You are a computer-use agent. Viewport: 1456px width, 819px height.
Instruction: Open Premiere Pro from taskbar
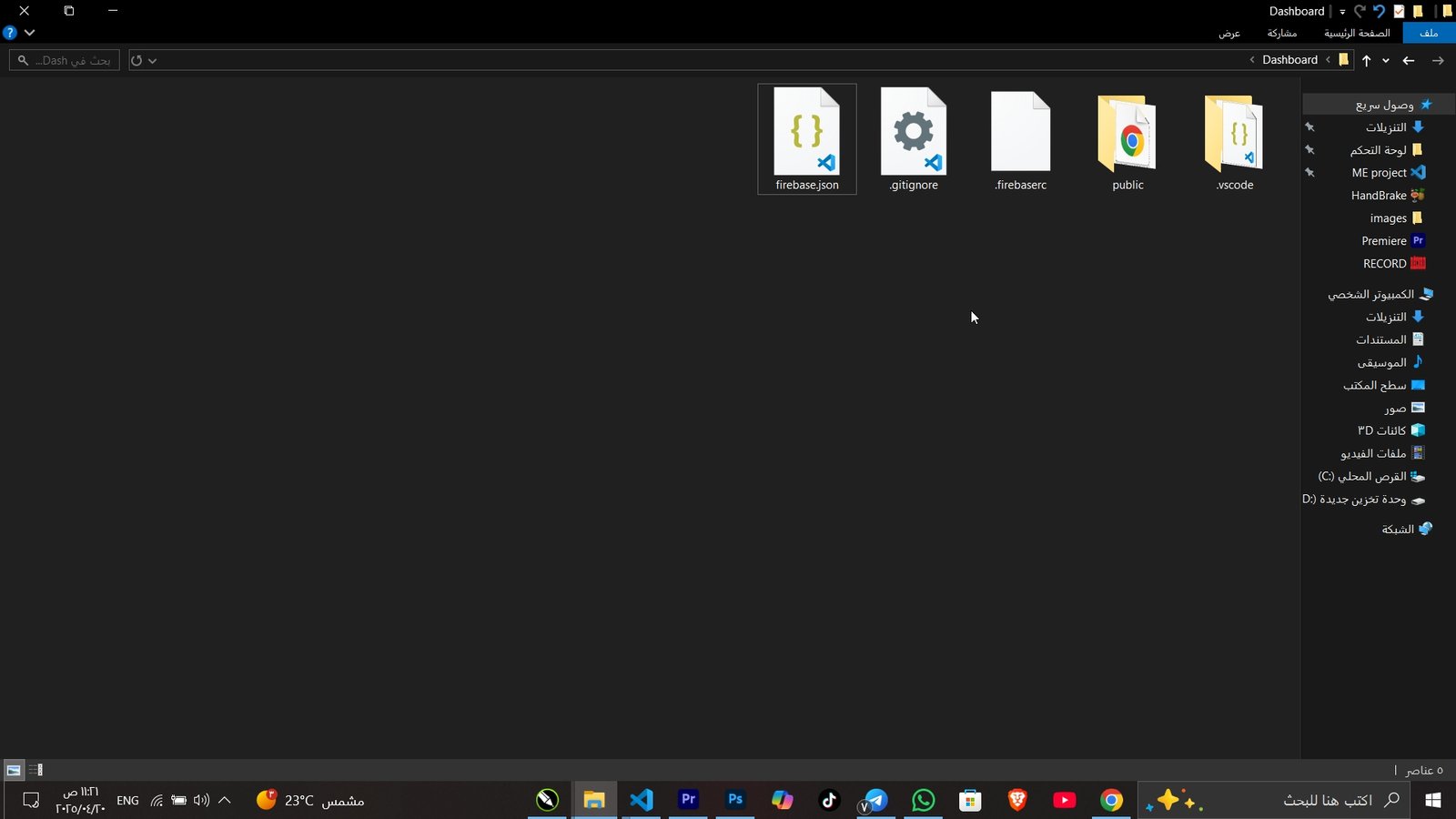[689, 800]
